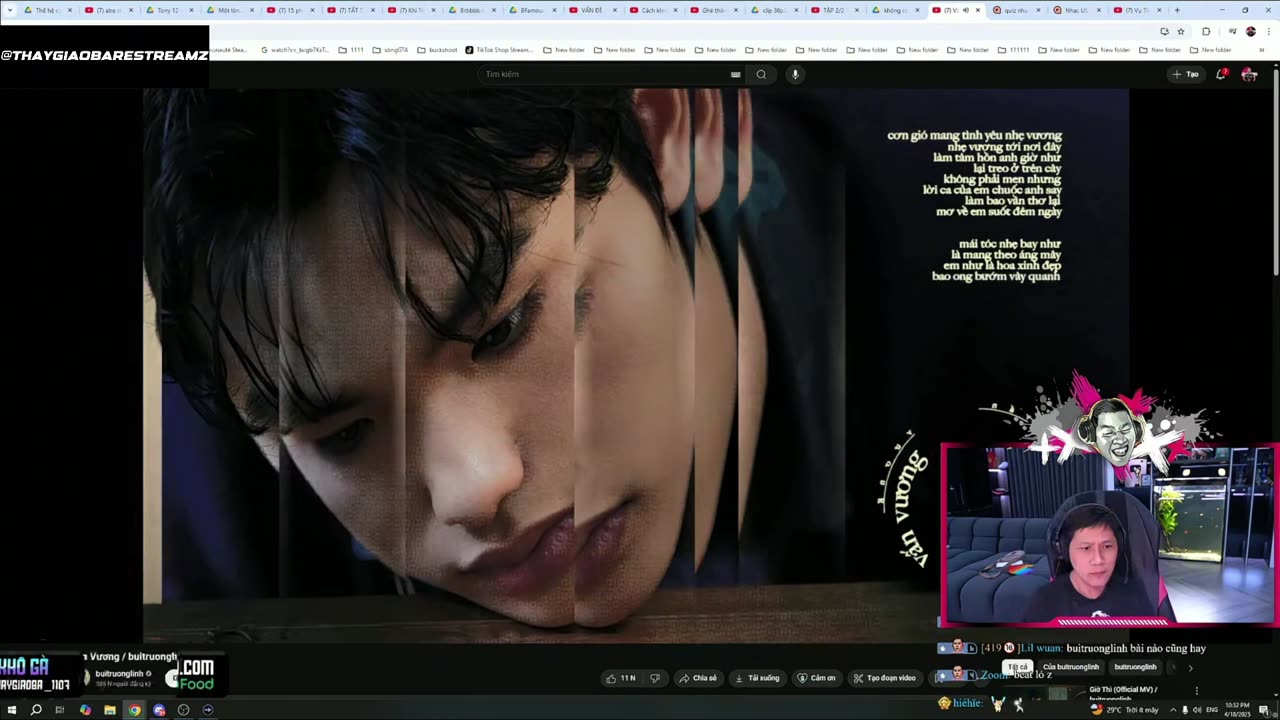Click the dislike thumbs-down button

tap(655, 678)
